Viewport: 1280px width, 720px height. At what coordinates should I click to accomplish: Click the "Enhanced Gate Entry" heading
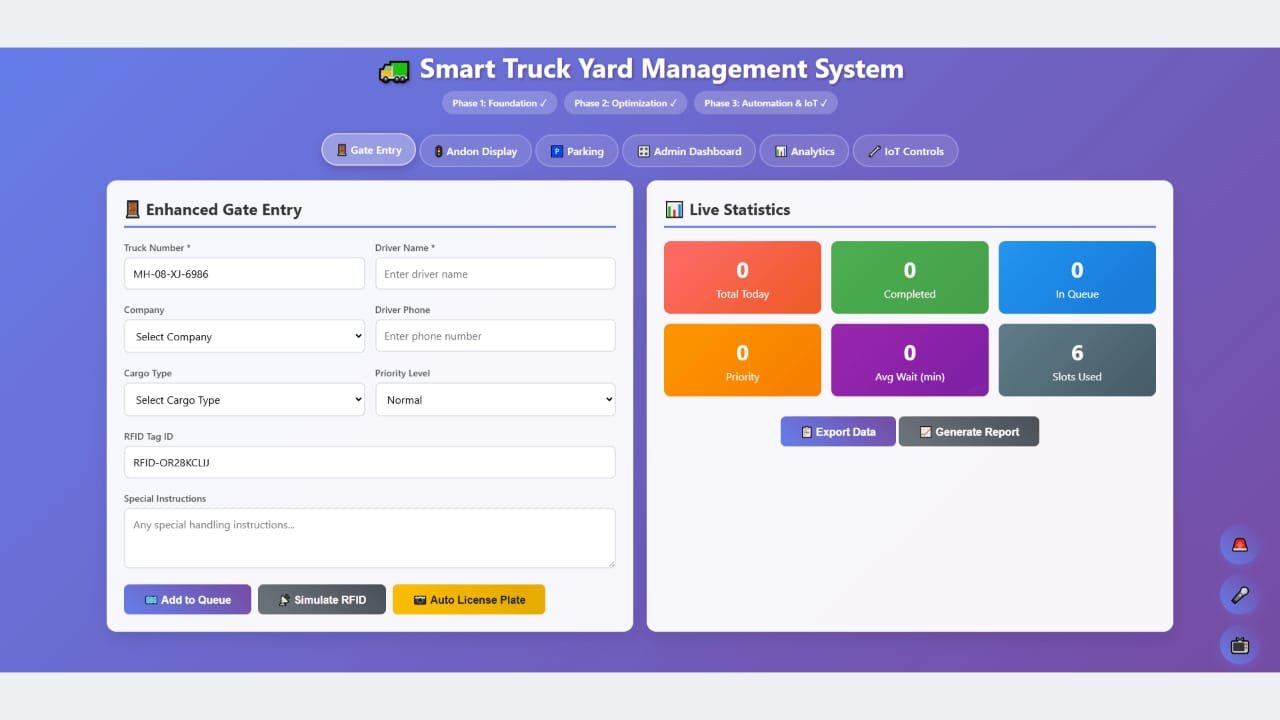tap(213, 209)
